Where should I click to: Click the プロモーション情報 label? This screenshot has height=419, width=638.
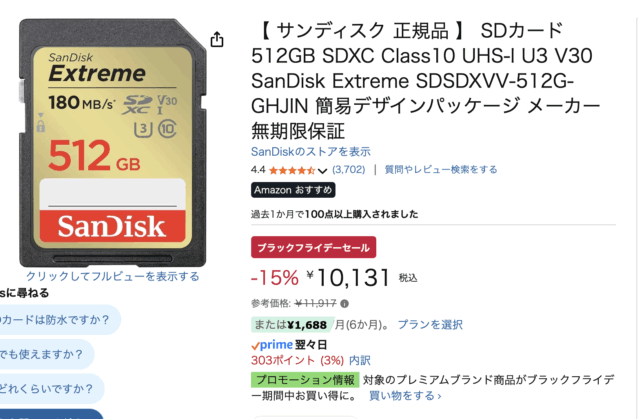[304, 380]
